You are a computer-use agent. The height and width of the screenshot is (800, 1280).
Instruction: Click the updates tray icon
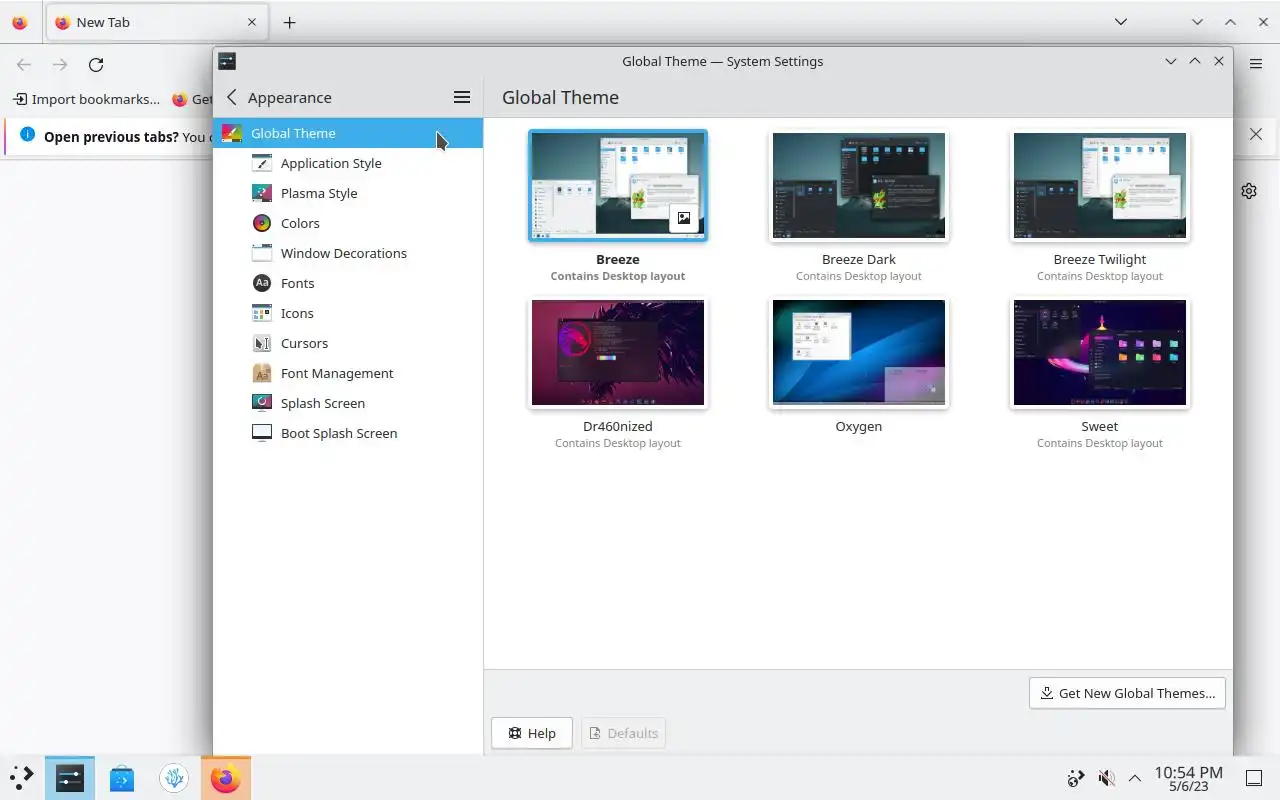[1076, 778]
